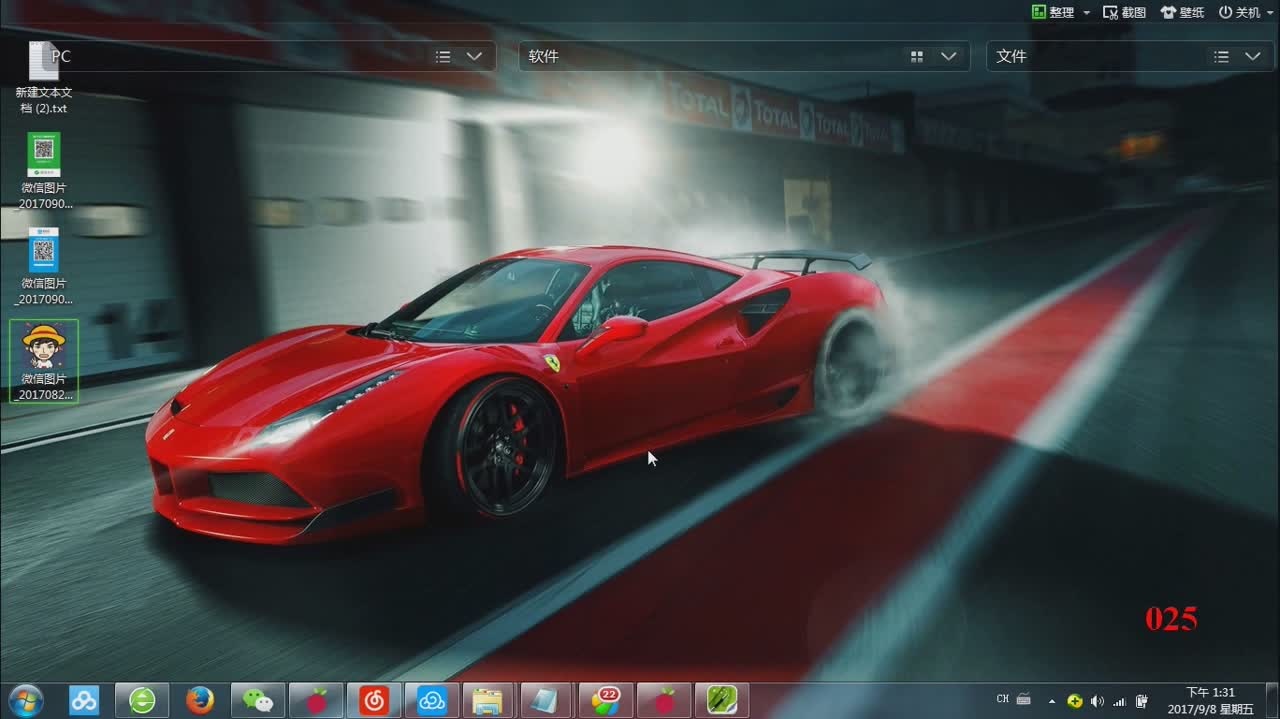1280x719 pixels.
Task: Open the Baidu cloud icon next to Start
Action: 84,700
